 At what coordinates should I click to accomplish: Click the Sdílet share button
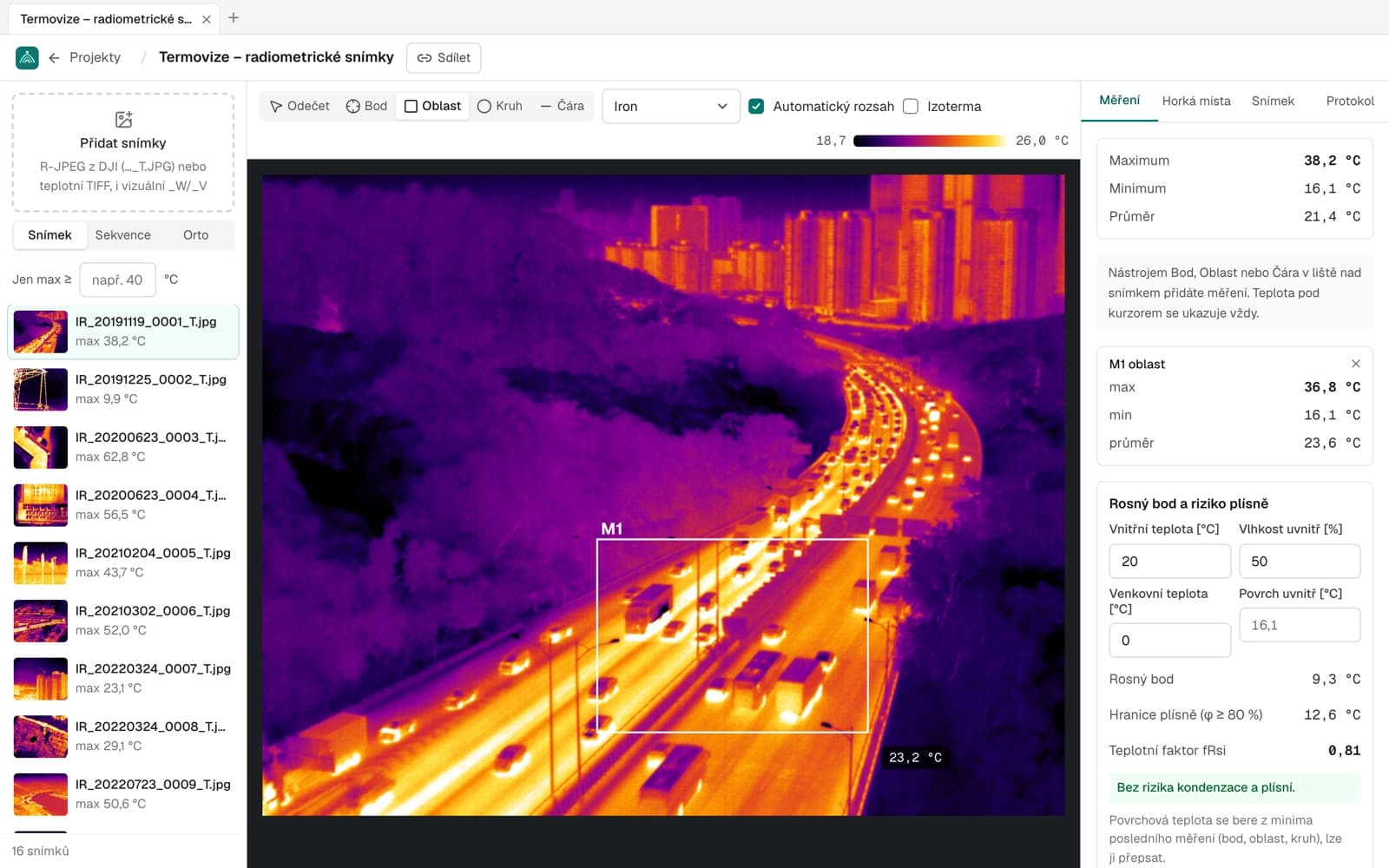point(444,58)
